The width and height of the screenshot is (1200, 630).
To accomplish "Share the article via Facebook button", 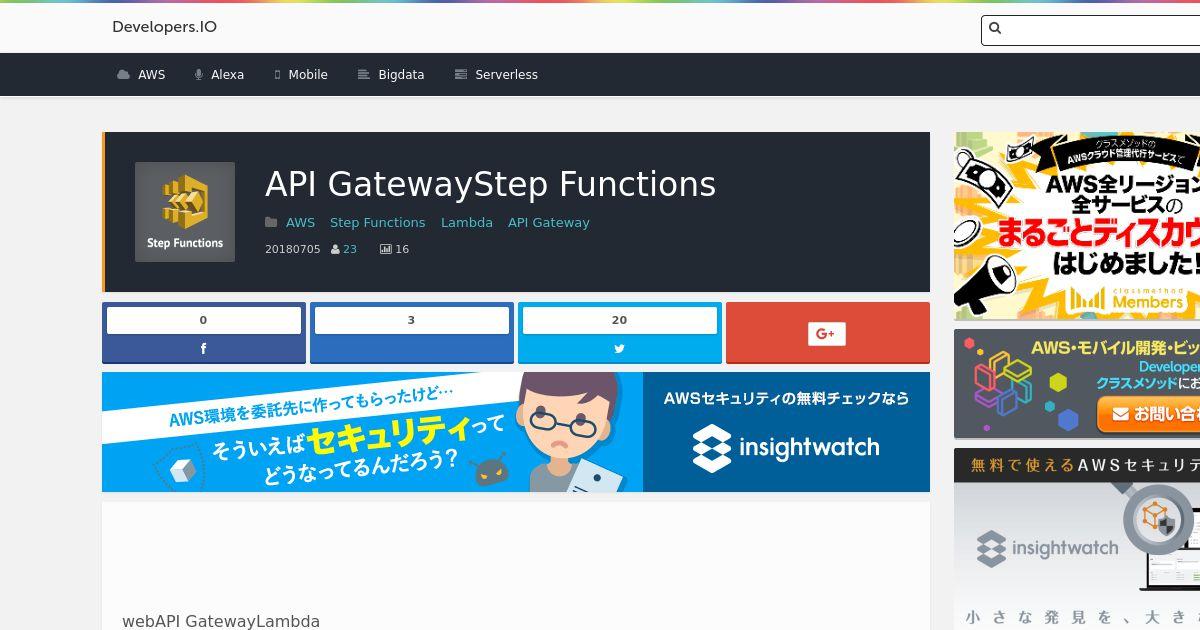I will click(204, 349).
